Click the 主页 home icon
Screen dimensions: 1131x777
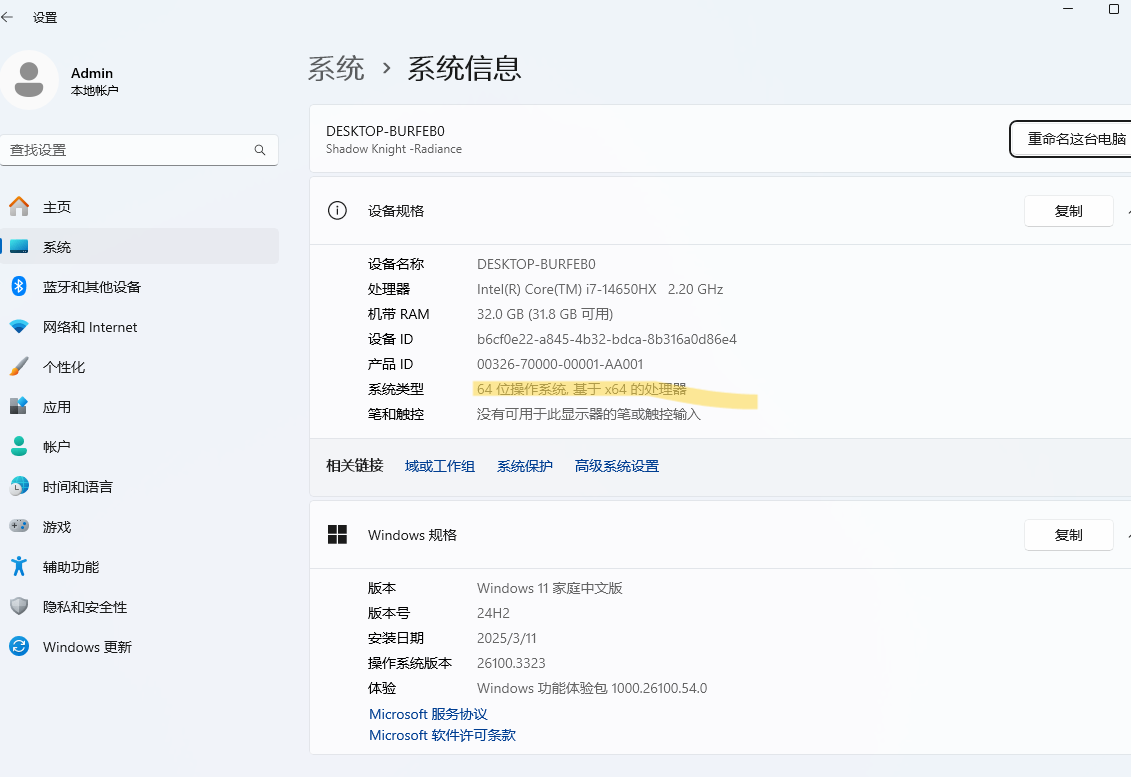(x=19, y=207)
